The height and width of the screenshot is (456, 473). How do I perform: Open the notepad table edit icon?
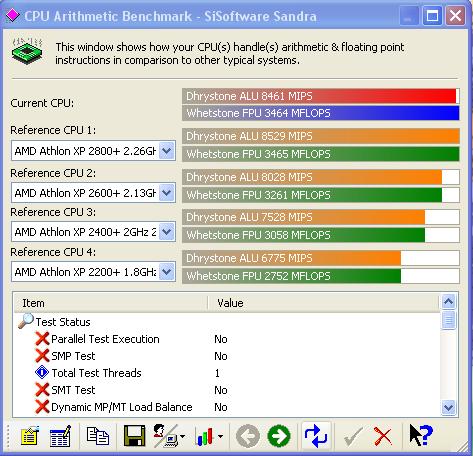click(60, 436)
